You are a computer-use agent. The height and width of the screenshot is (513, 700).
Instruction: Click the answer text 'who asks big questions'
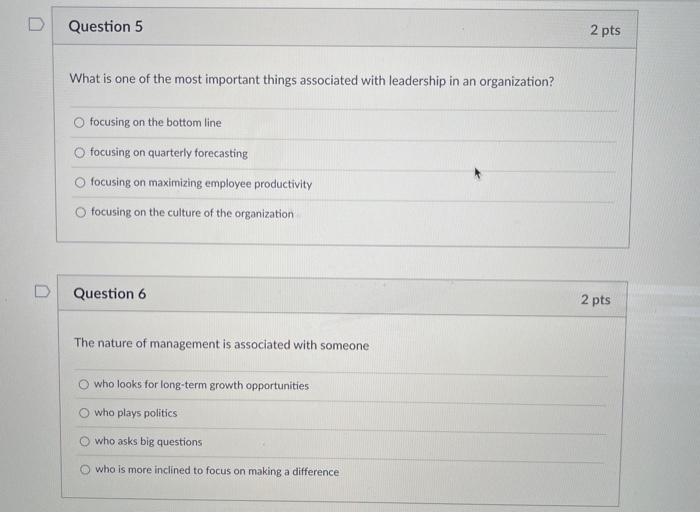(148, 441)
